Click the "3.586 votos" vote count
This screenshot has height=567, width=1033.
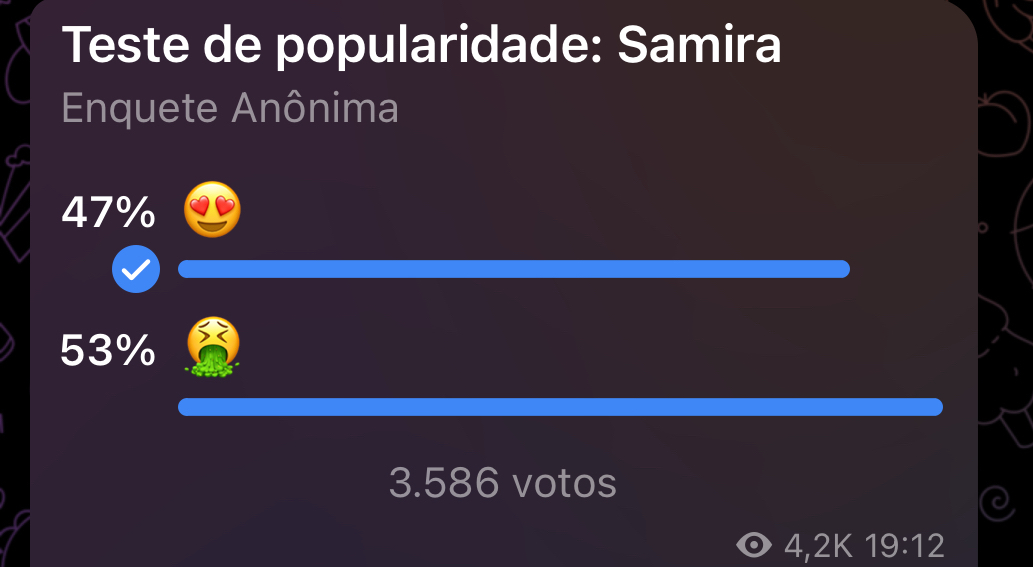tap(502, 483)
